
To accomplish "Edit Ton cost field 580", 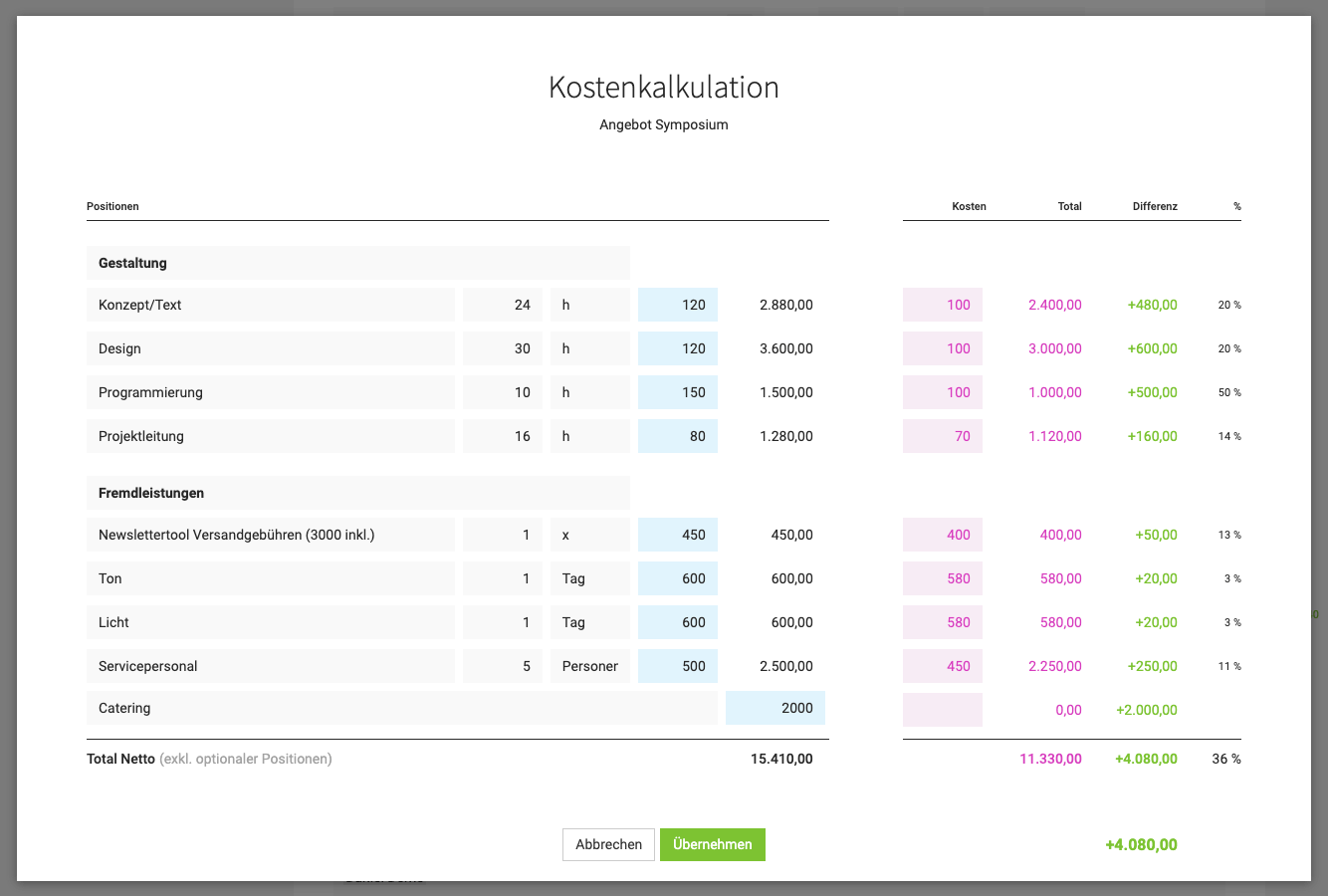I will [x=943, y=578].
